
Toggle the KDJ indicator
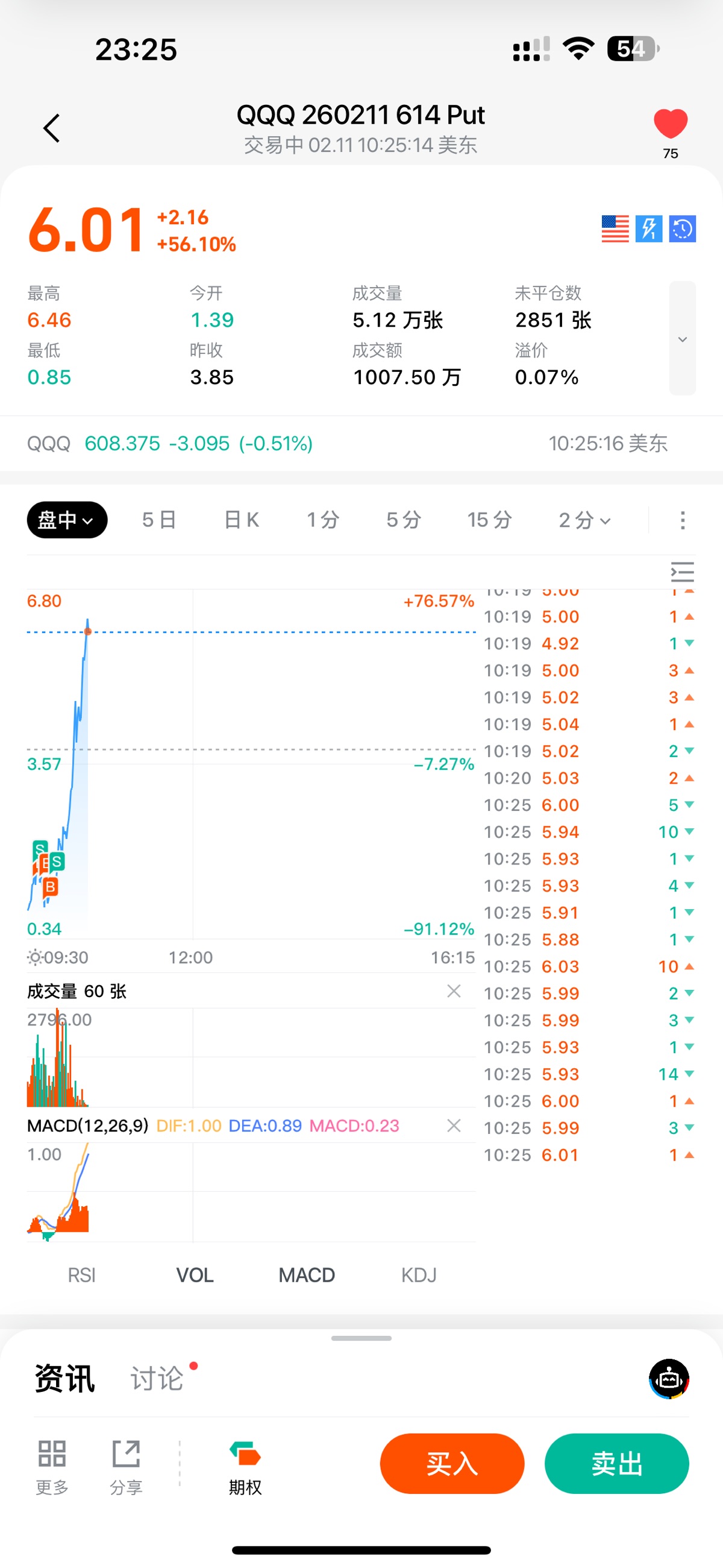pyautogui.click(x=419, y=1274)
